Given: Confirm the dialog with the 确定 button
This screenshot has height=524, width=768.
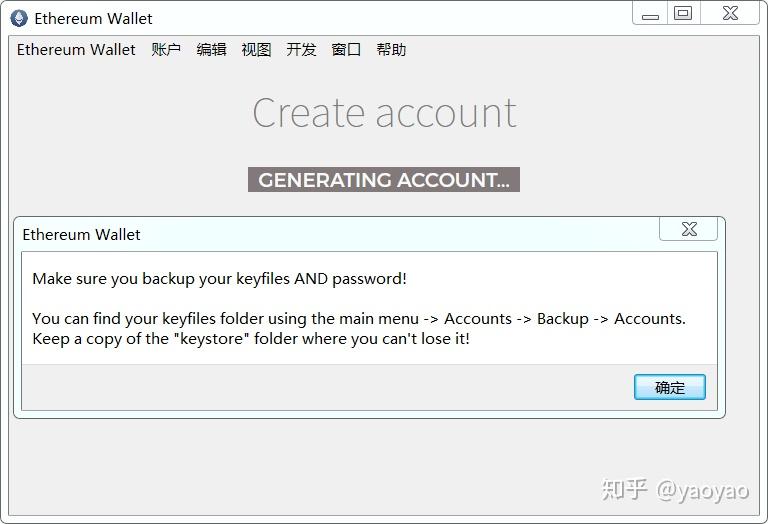Looking at the screenshot, I should tap(670, 387).
